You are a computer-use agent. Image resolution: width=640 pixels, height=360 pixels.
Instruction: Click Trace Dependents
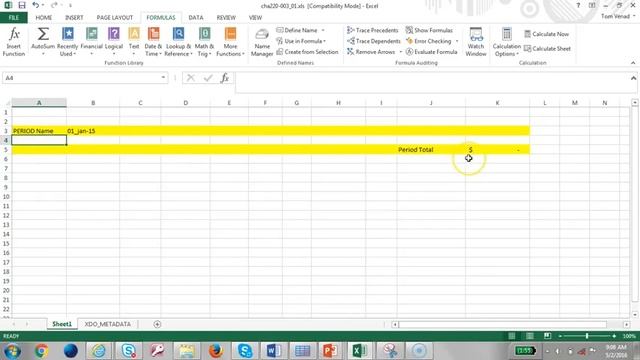click(x=374, y=41)
